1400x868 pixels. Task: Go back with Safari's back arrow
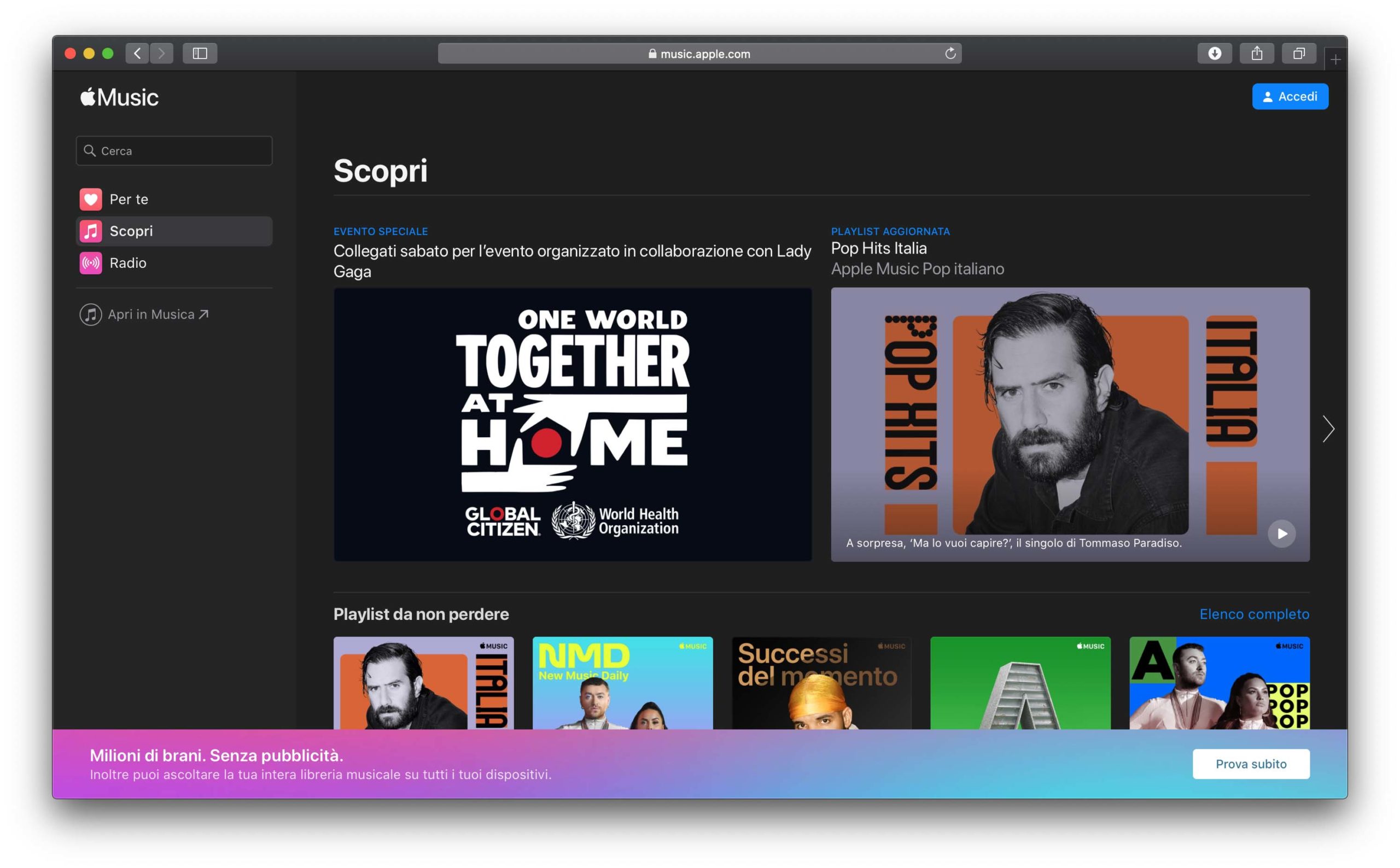[137, 54]
